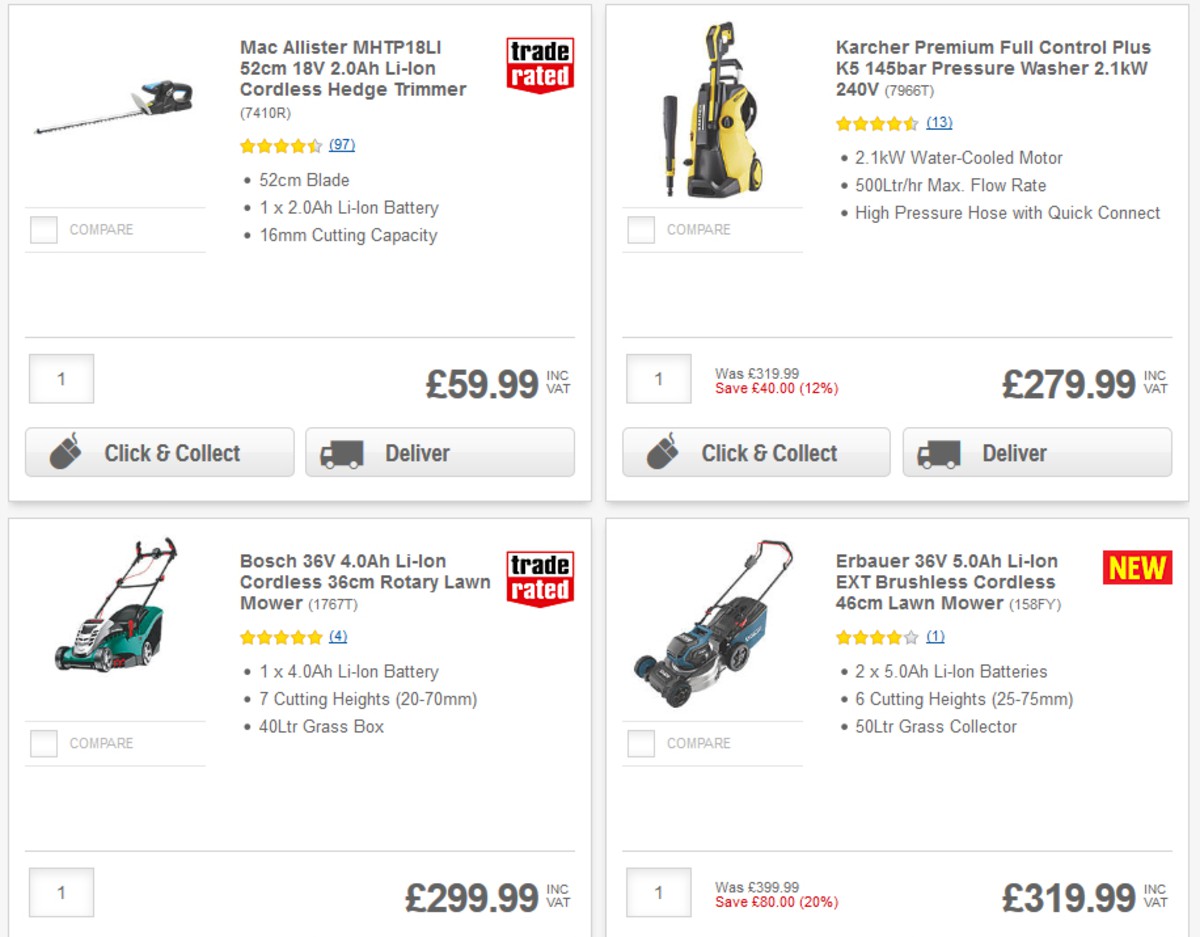Enable Compare for the Karcher pressure washer
1200x937 pixels.
click(641, 230)
